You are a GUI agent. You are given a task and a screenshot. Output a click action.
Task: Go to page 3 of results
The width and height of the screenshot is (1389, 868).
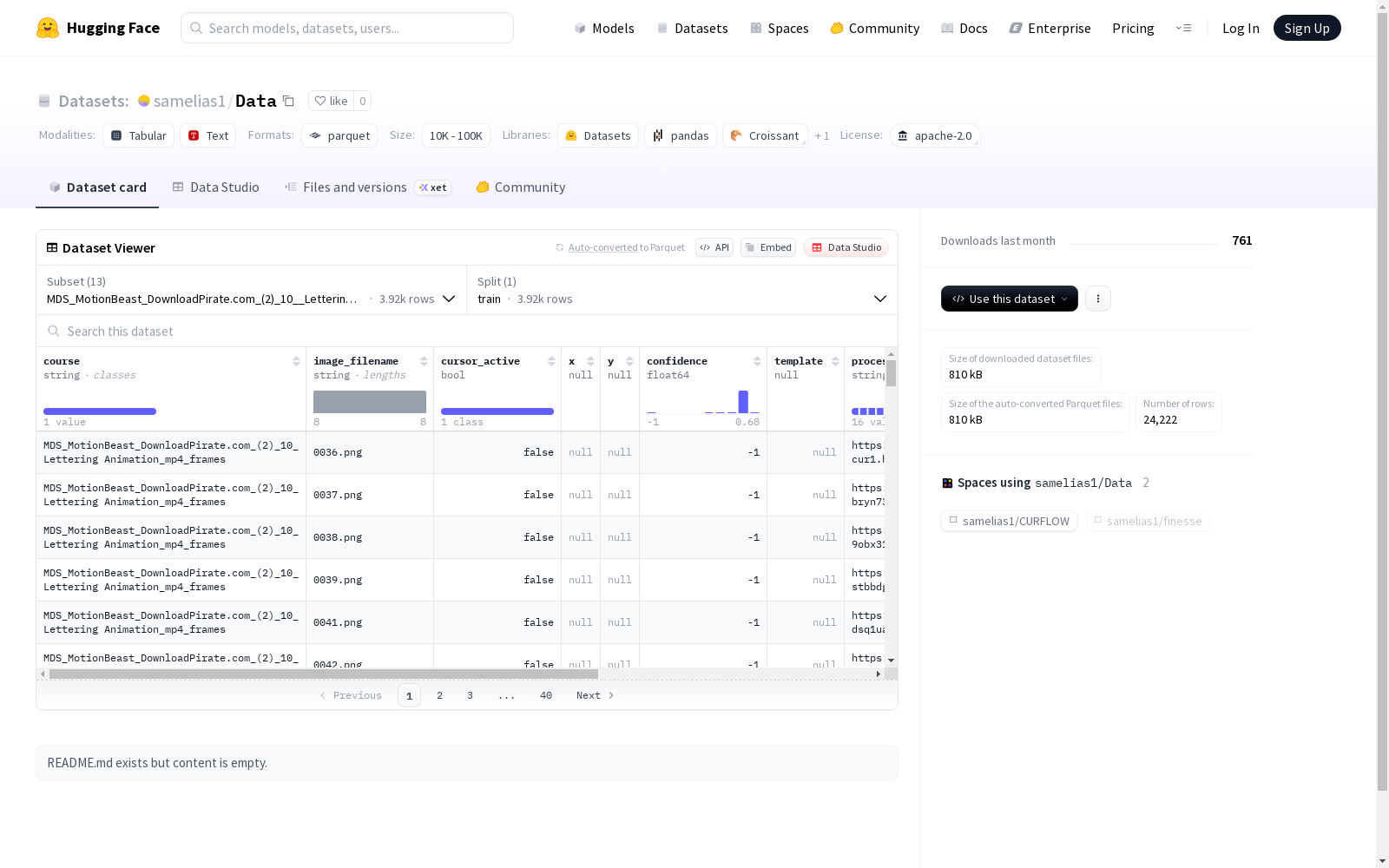click(x=471, y=695)
